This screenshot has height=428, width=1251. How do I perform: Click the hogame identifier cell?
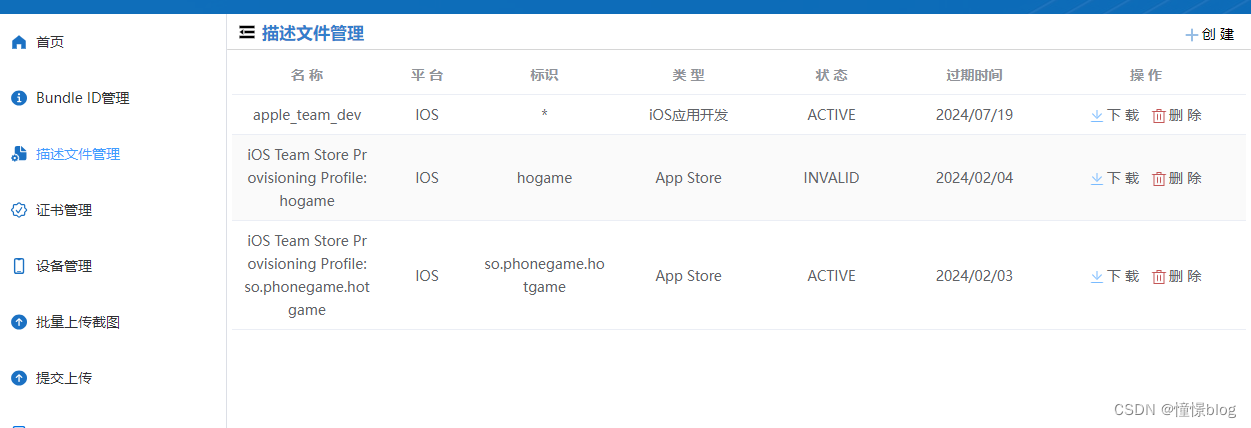[x=544, y=178]
